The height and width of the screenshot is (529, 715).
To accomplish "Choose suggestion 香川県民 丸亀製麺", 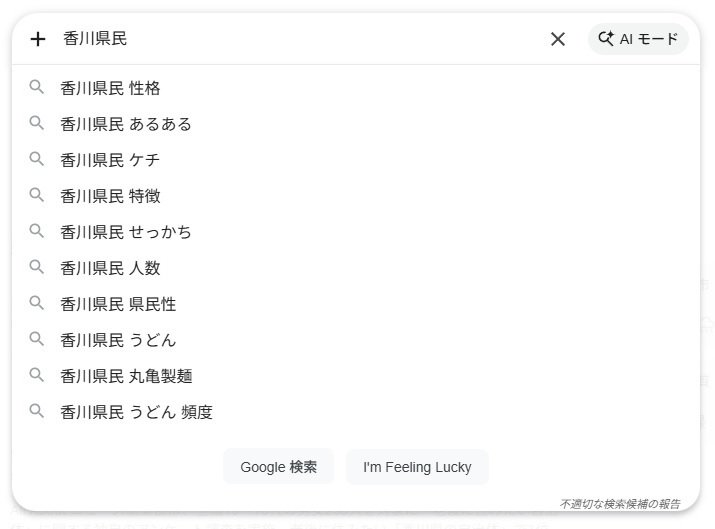I will pyautogui.click(x=126, y=376).
